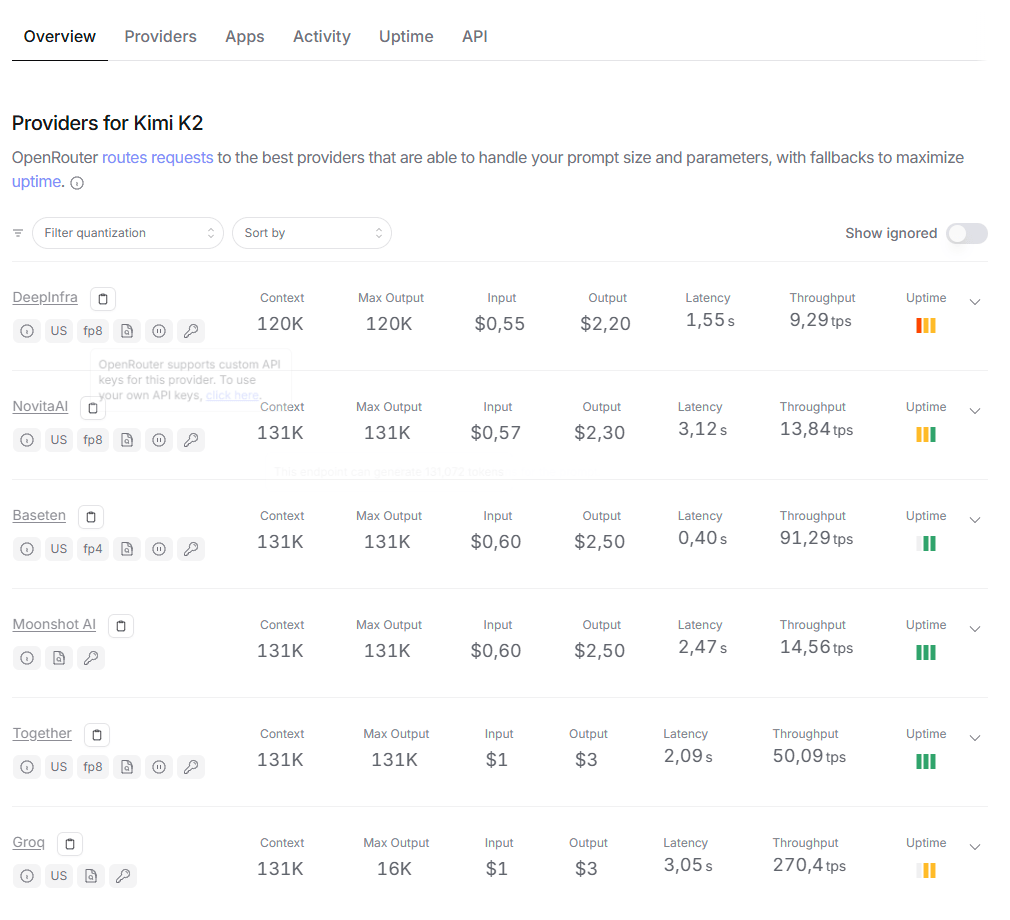
Task: Click Groq max output value 16K
Action: 394,868
